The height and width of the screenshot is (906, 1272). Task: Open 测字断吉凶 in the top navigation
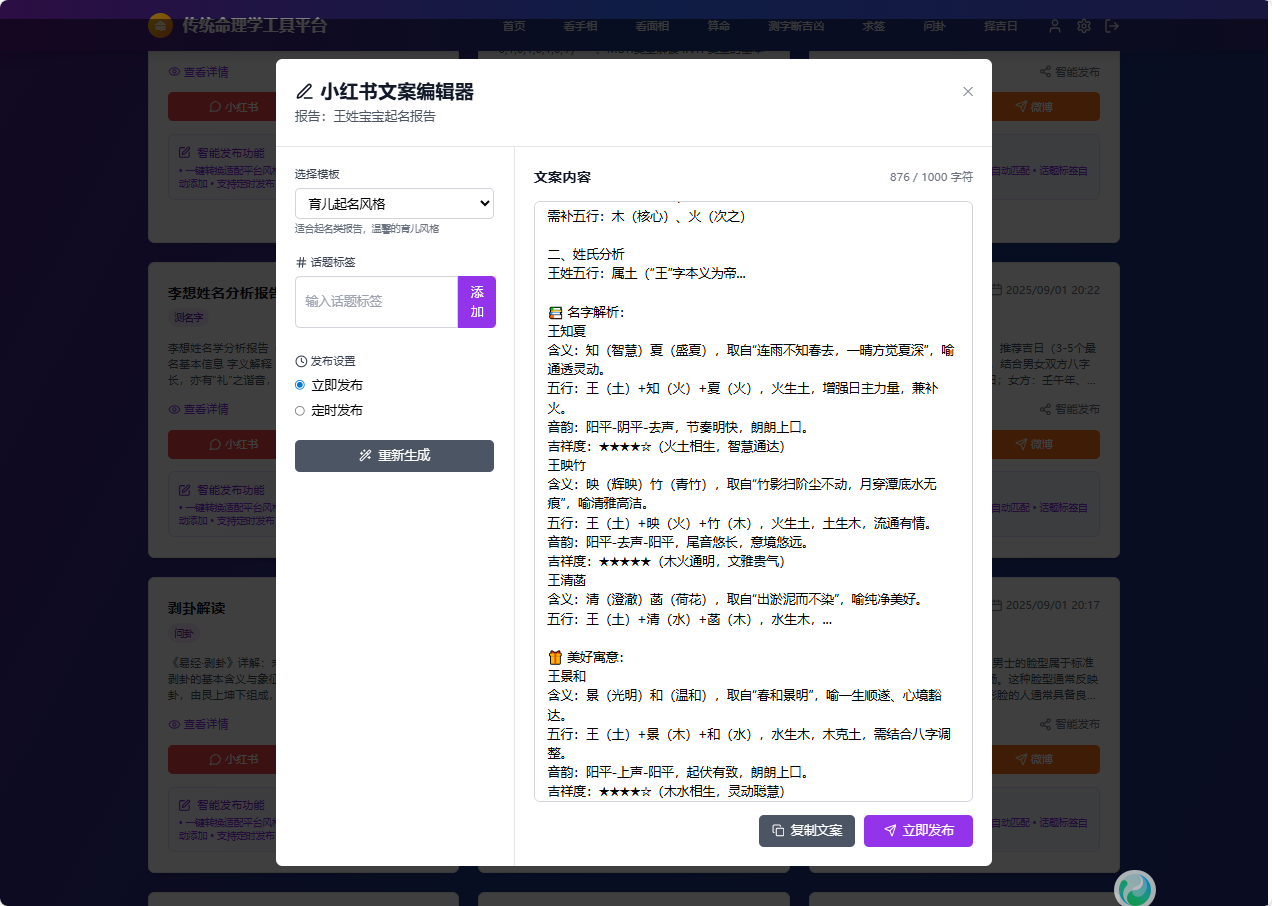pos(797,27)
